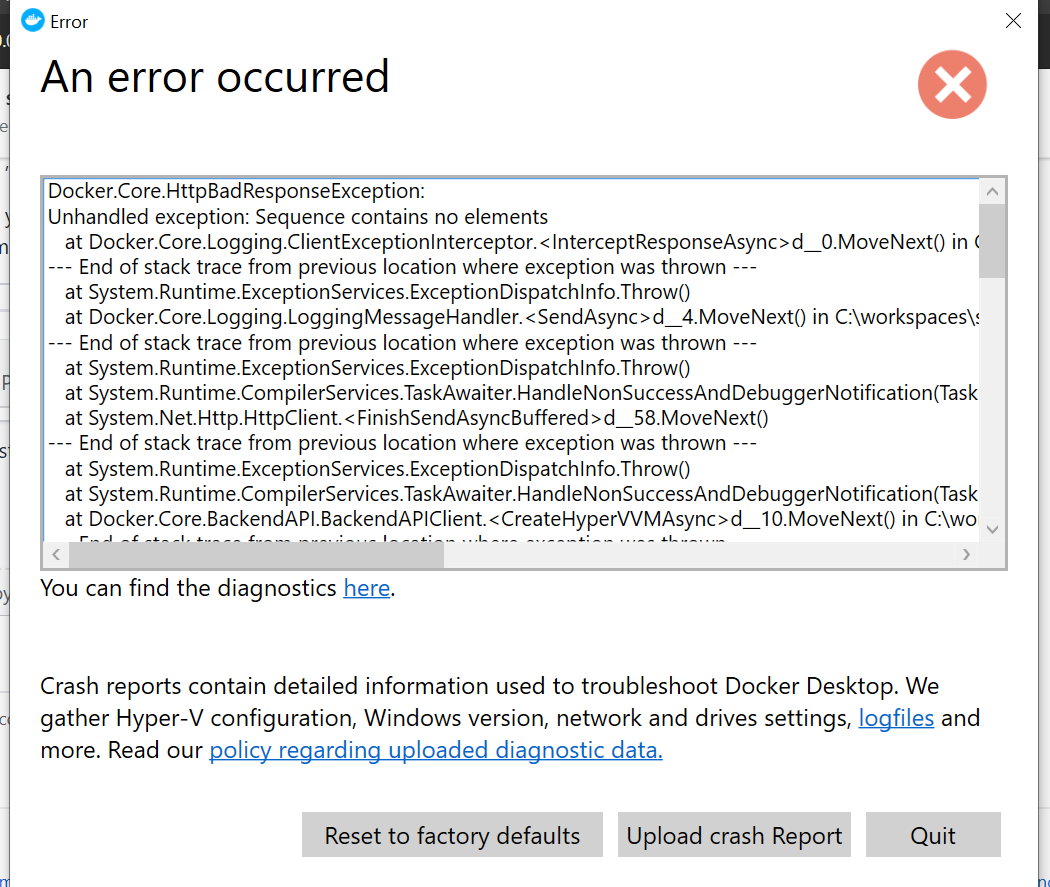1050x887 pixels.
Task: Click the white X inside the red circle
Action: pyautogui.click(x=952, y=84)
